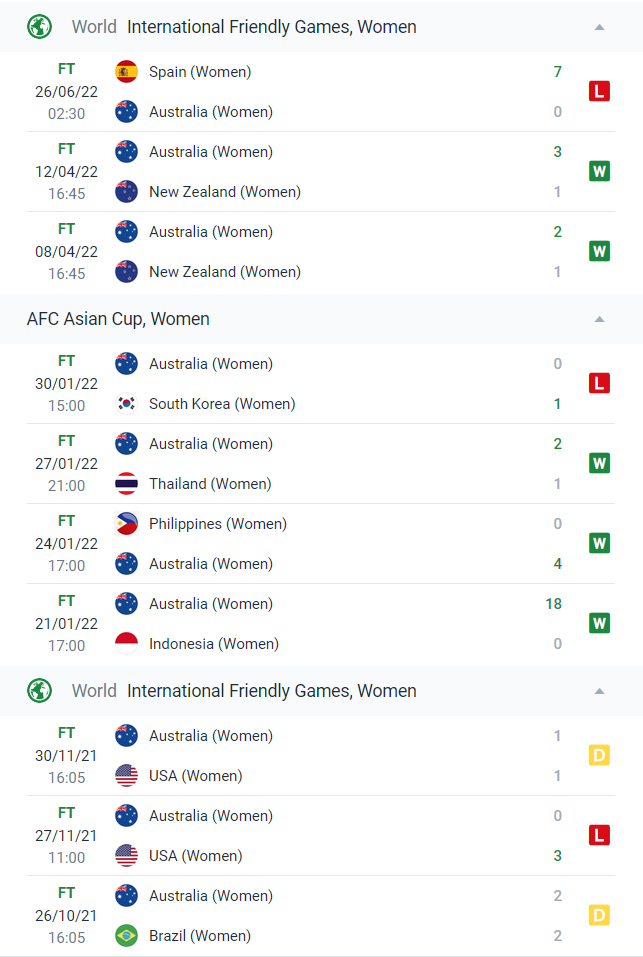Click the Philippines flag icon
Screen dimensions: 643x957
point(126,523)
